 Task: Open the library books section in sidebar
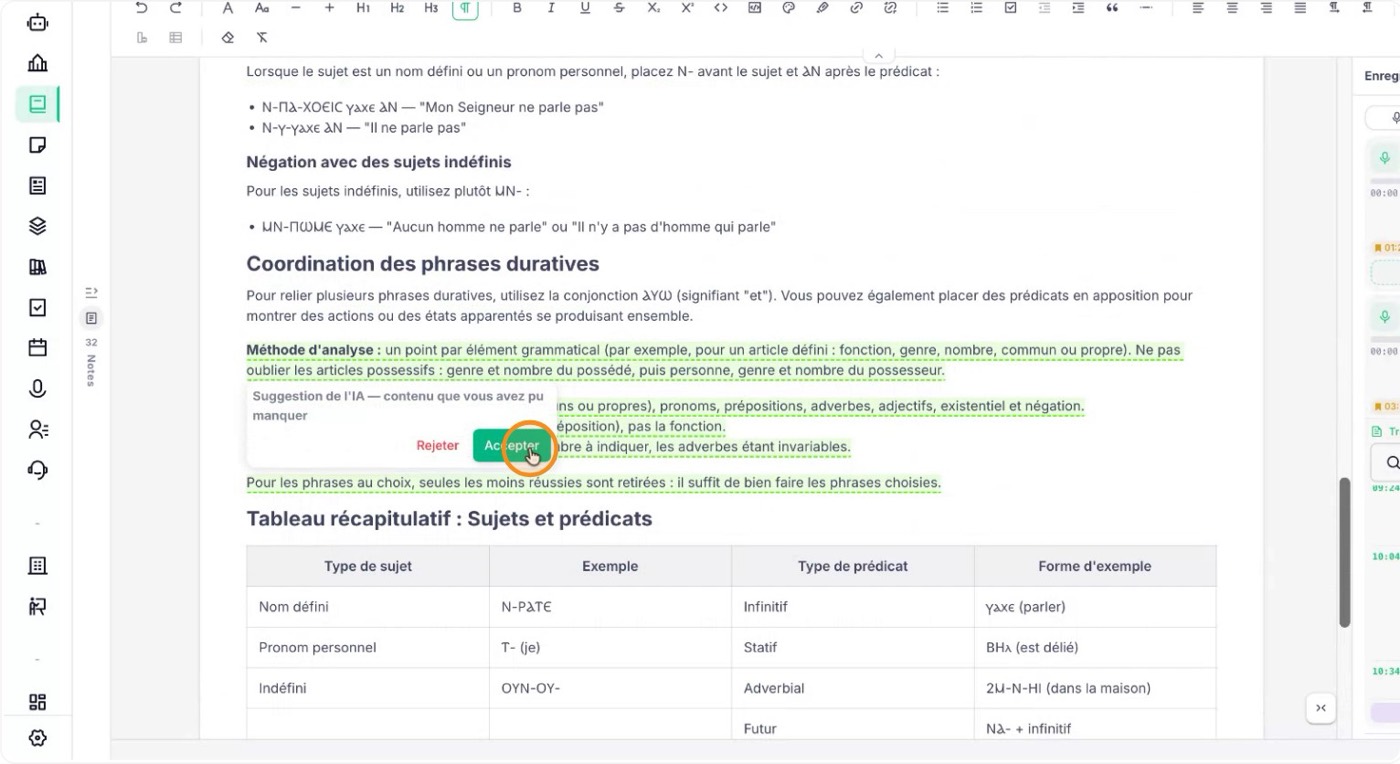click(37, 267)
